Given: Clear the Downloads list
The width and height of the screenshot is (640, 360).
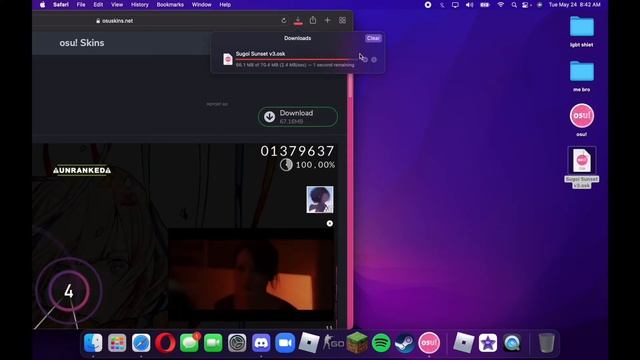Looking at the screenshot, I should pyautogui.click(x=373, y=38).
